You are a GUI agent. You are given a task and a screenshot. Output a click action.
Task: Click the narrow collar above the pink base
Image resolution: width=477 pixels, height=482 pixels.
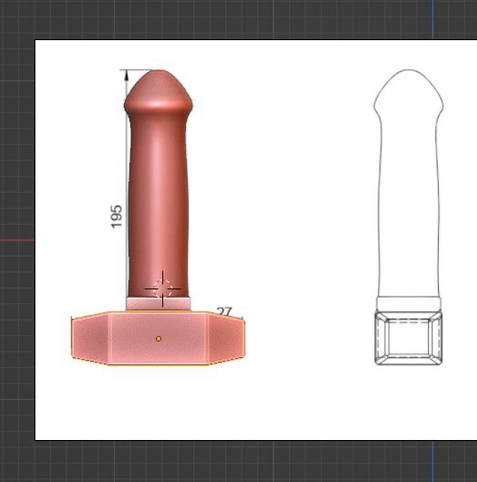pyautogui.click(x=158, y=304)
